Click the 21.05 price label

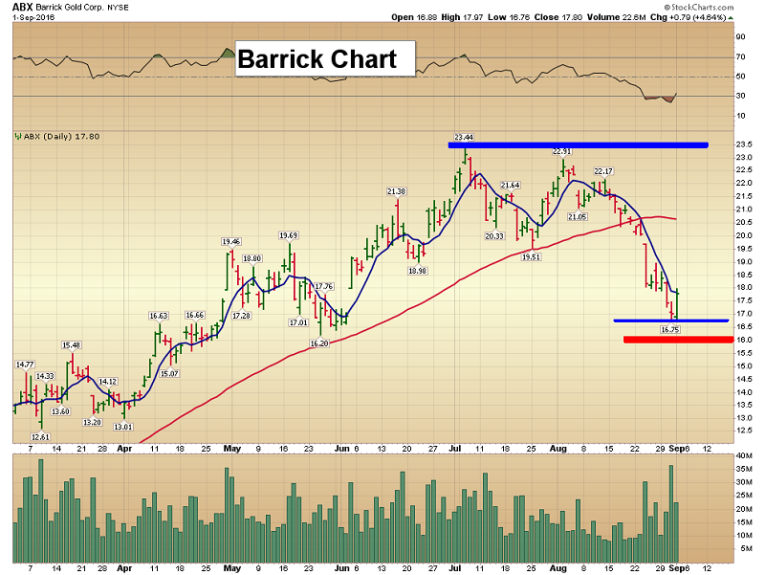(577, 217)
